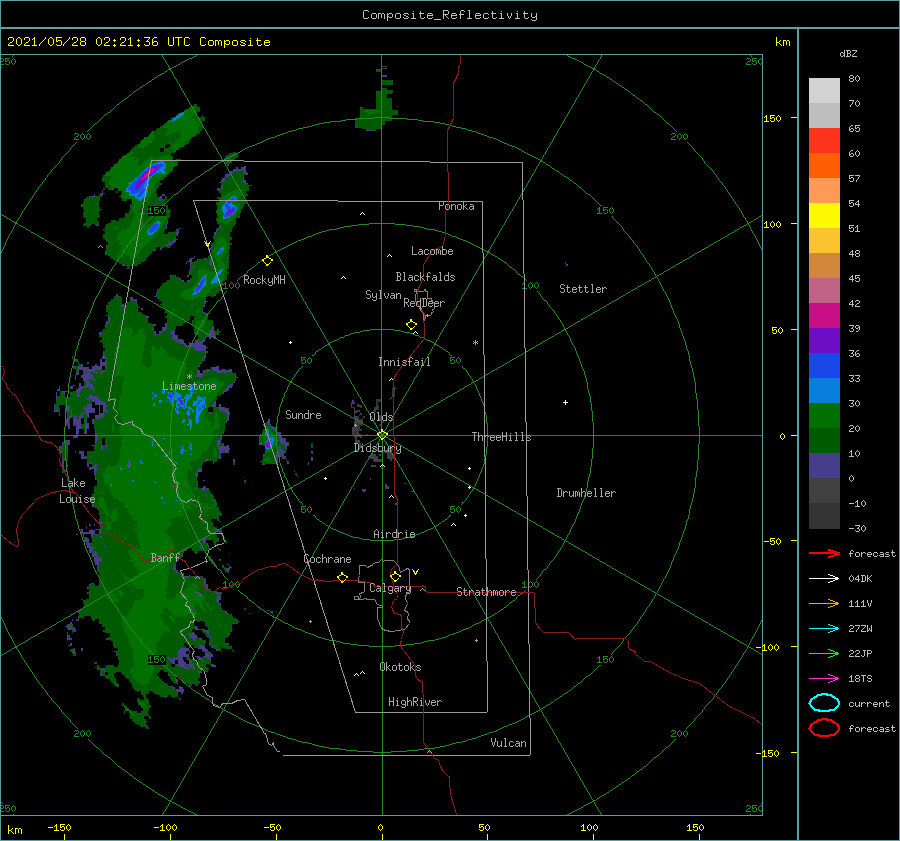The height and width of the screenshot is (841, 900).
Task: Click the 36 dBZ blue color swatch
Action: pyautogui.click(x=824, y=365)
